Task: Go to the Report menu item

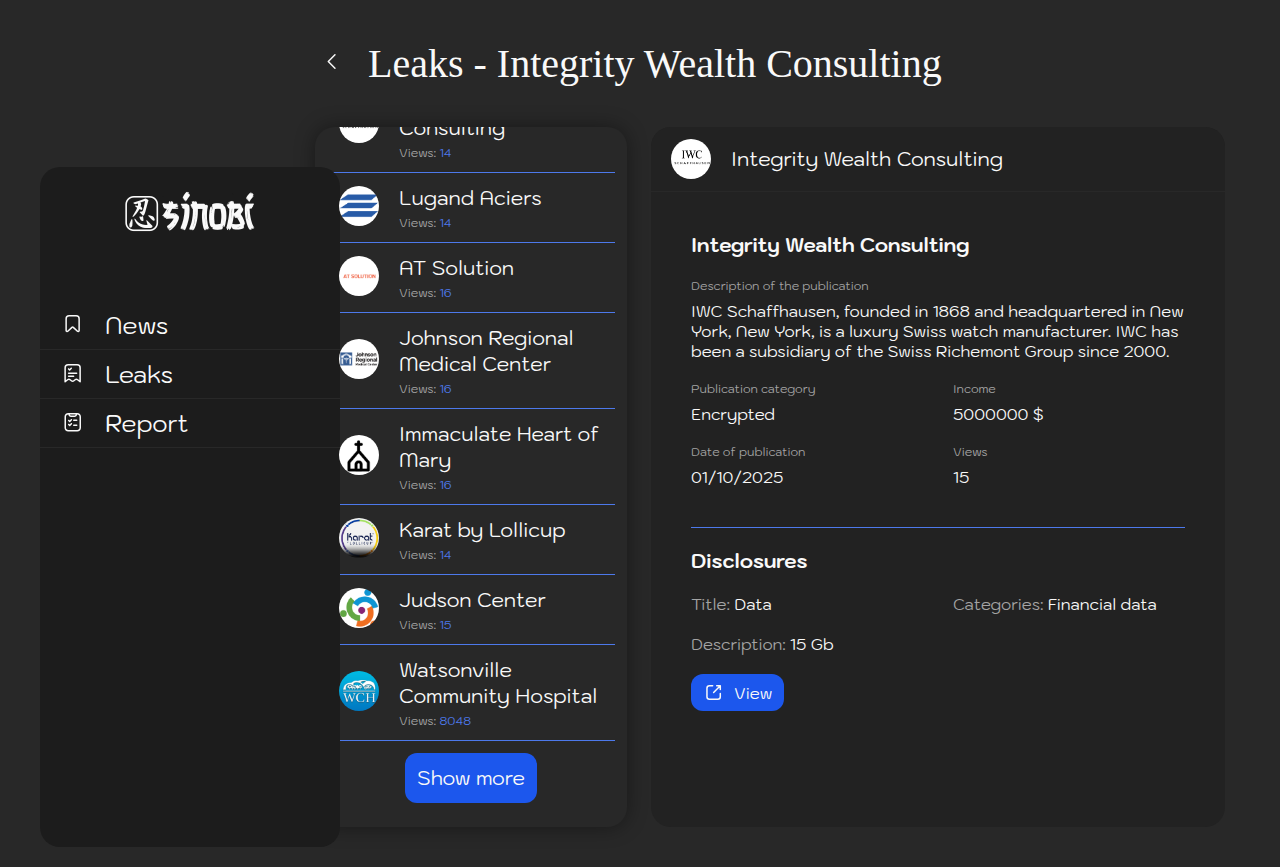Action: coord(146,424)
